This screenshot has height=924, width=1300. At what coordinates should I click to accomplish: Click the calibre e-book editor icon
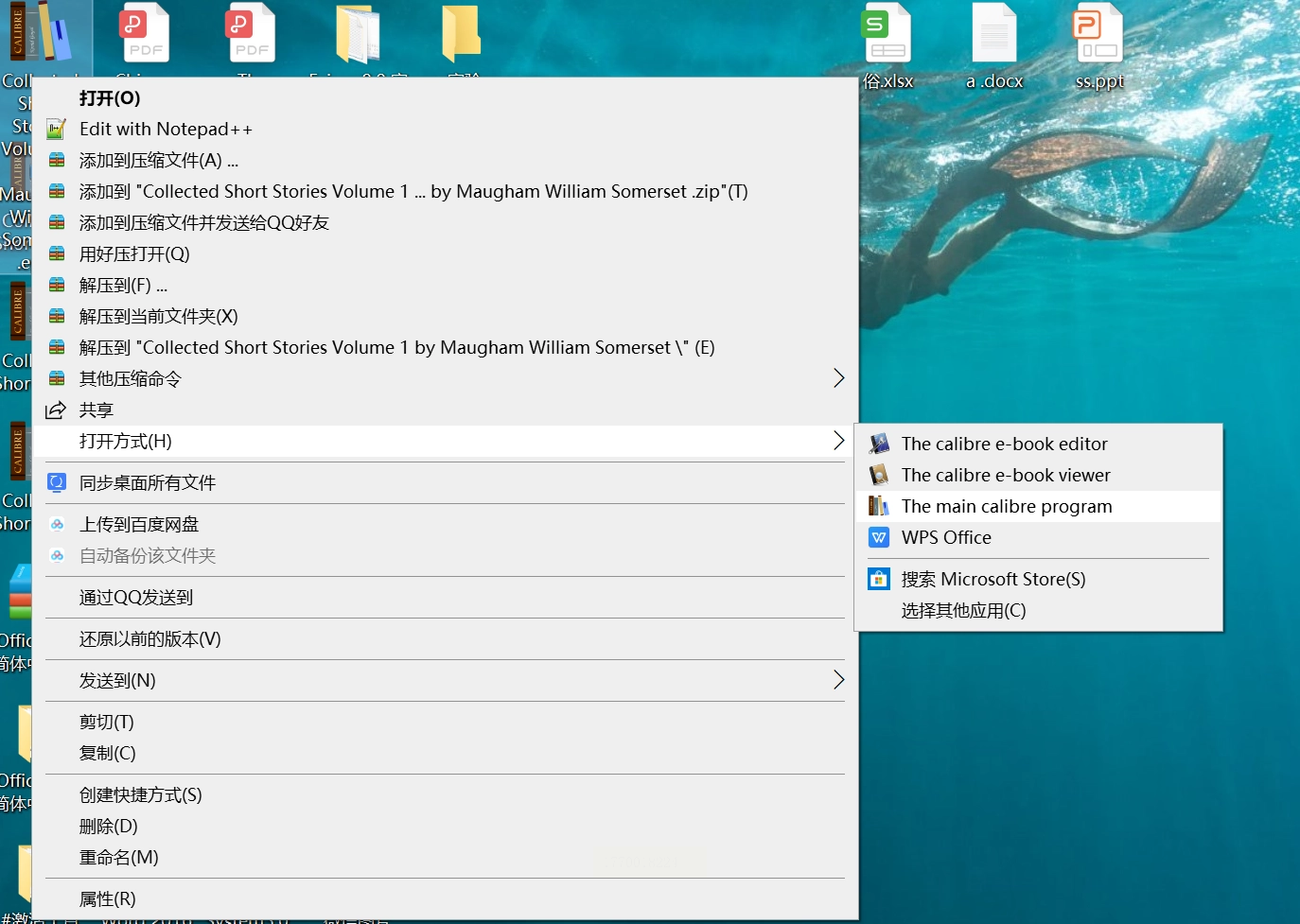879,444
